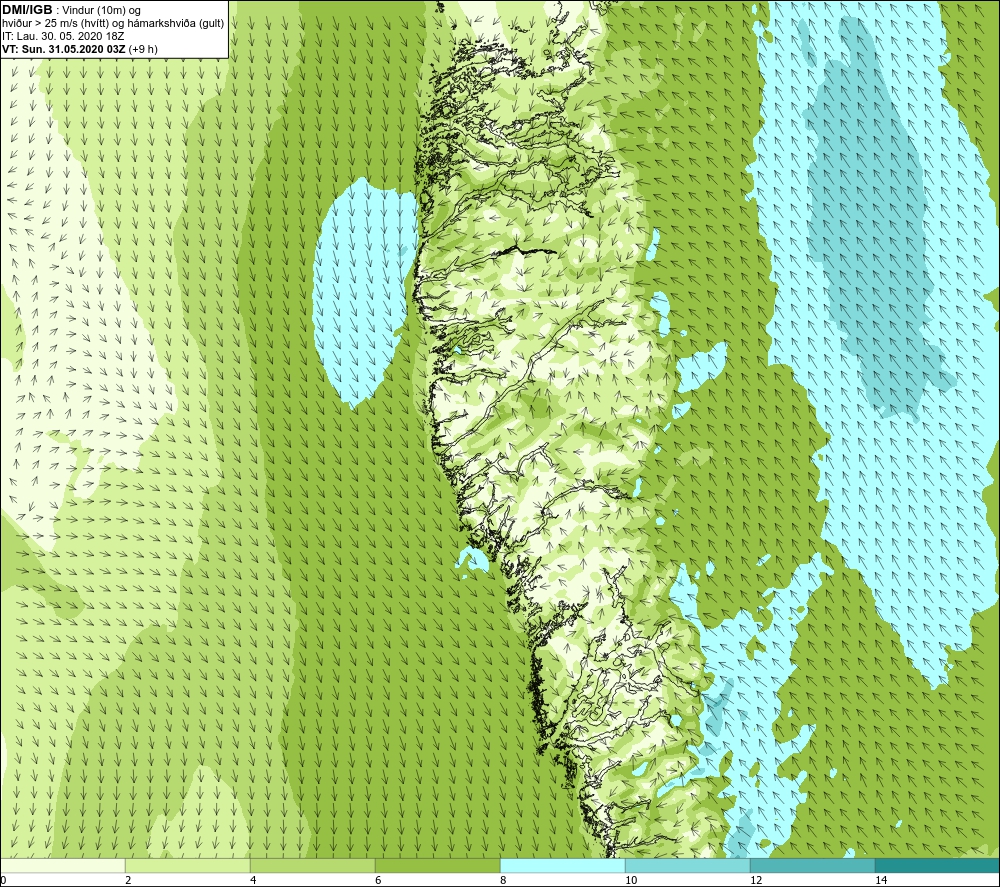Select the 10–12 m/s turquoise swatch
Viewport: 1000px width, 887px height.
tap(688, 865)
